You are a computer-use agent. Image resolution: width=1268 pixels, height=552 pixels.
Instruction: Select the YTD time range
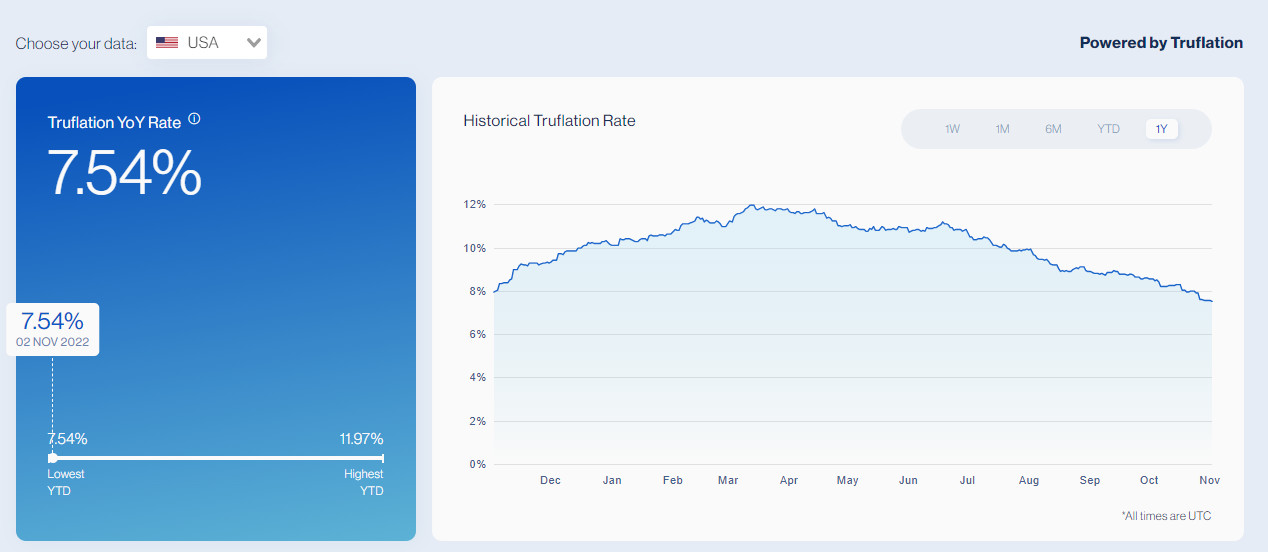[1108, 129]
